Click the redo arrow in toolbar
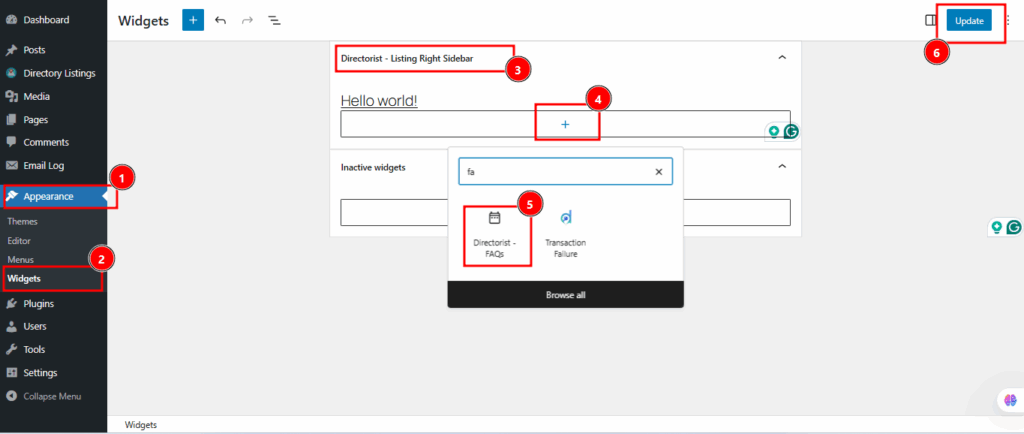1024x434 pixels. [248, 20]
